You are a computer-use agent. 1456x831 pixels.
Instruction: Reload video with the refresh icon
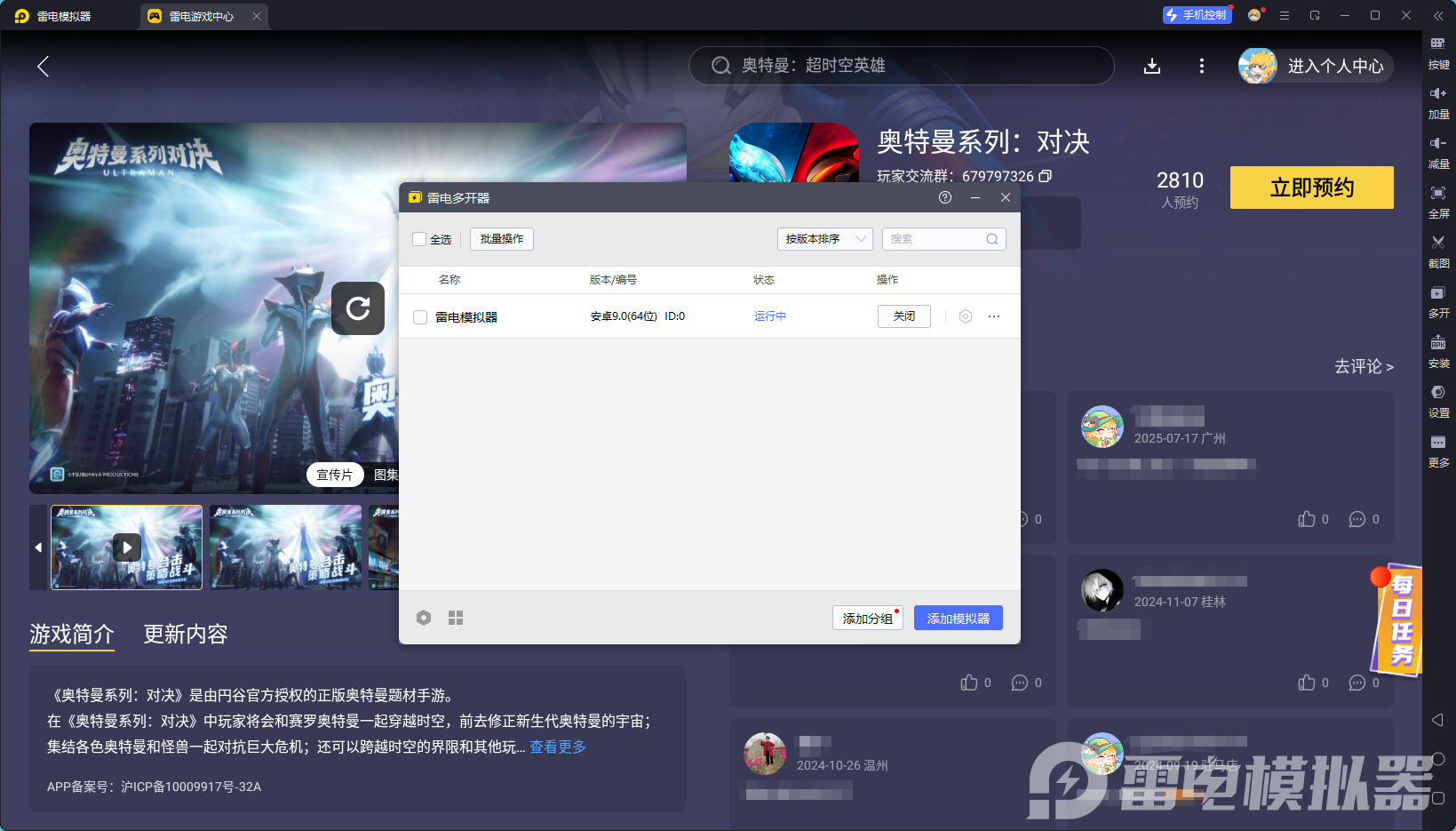click(x=358, y=308)
